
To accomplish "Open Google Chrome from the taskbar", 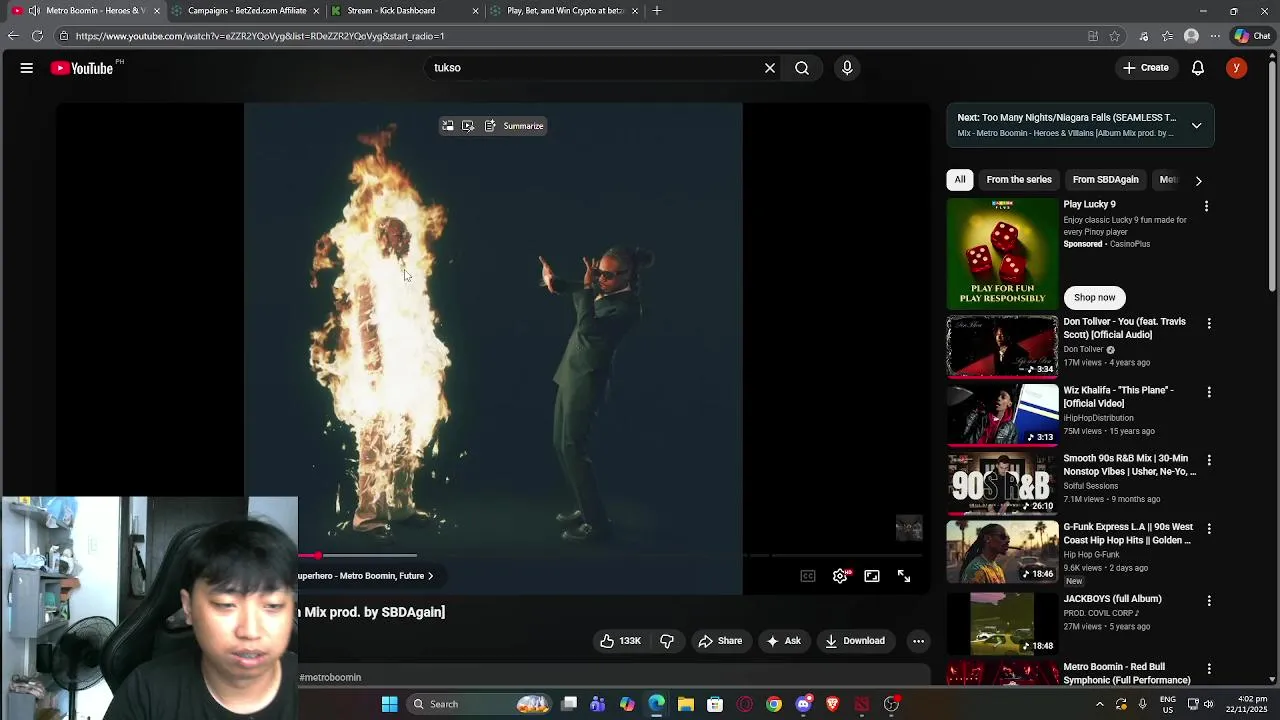I will [774, 704].
